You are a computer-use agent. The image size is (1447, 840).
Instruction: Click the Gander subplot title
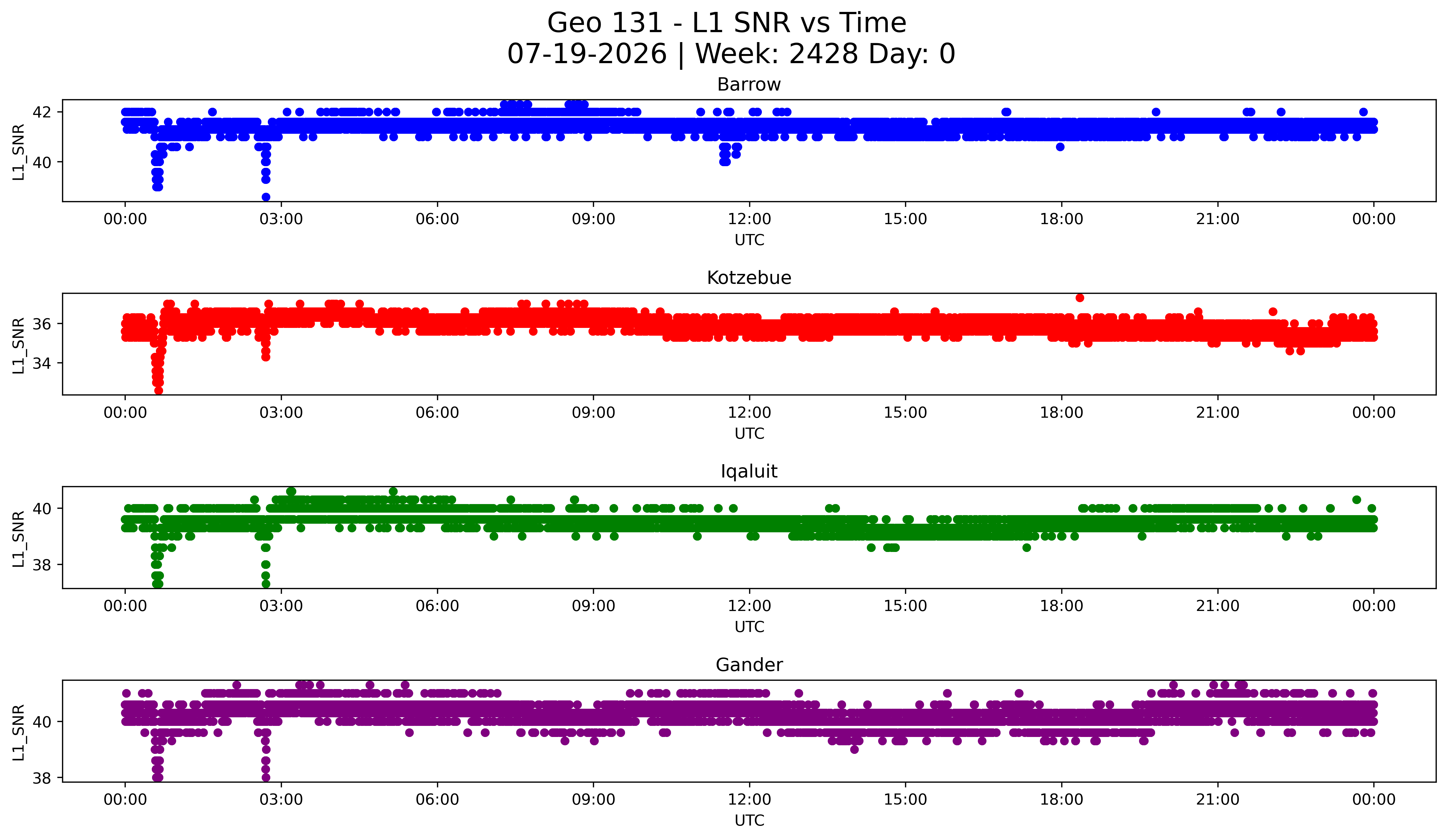pos(749,665)
